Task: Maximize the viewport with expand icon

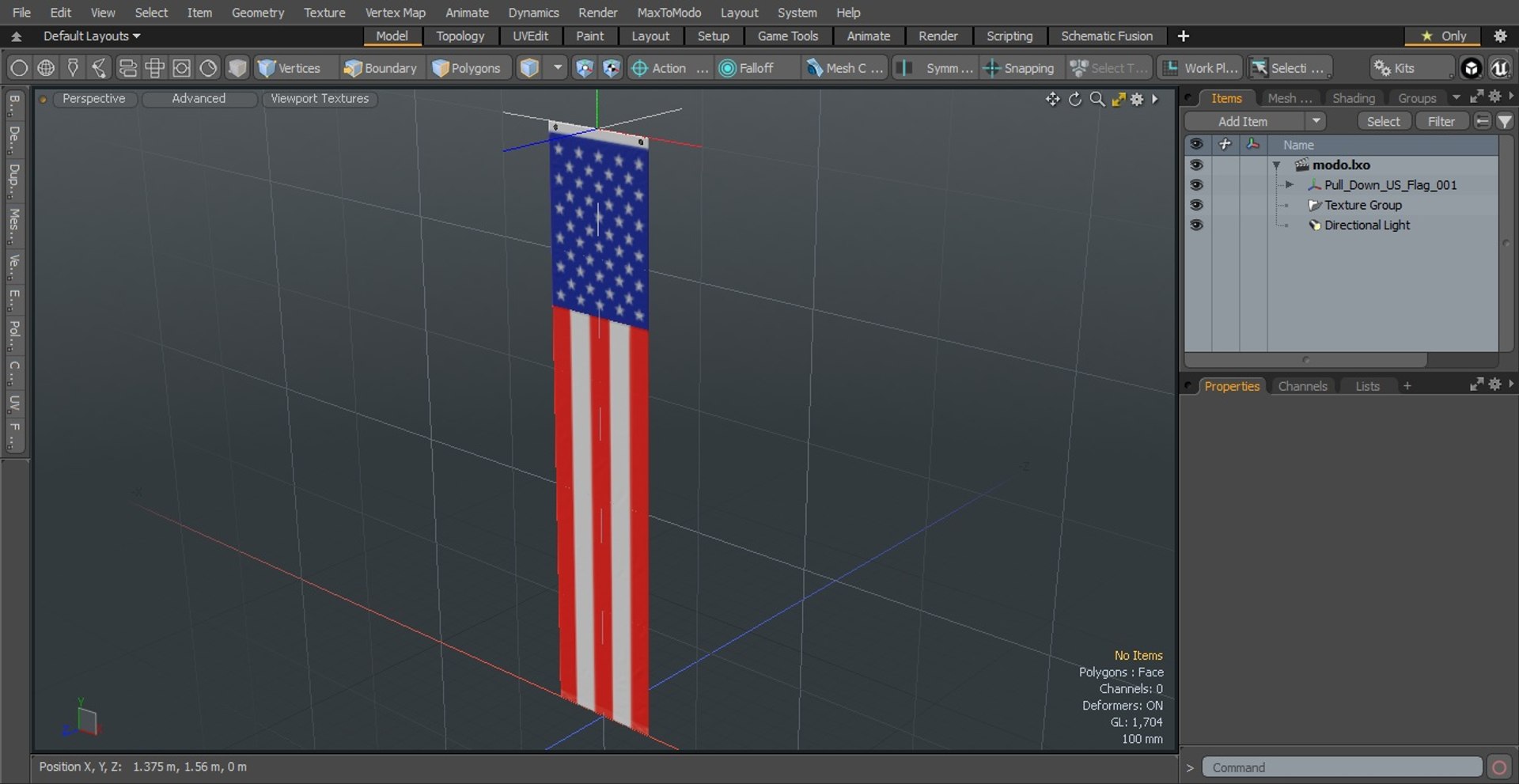Action: tap(1118, 99)
